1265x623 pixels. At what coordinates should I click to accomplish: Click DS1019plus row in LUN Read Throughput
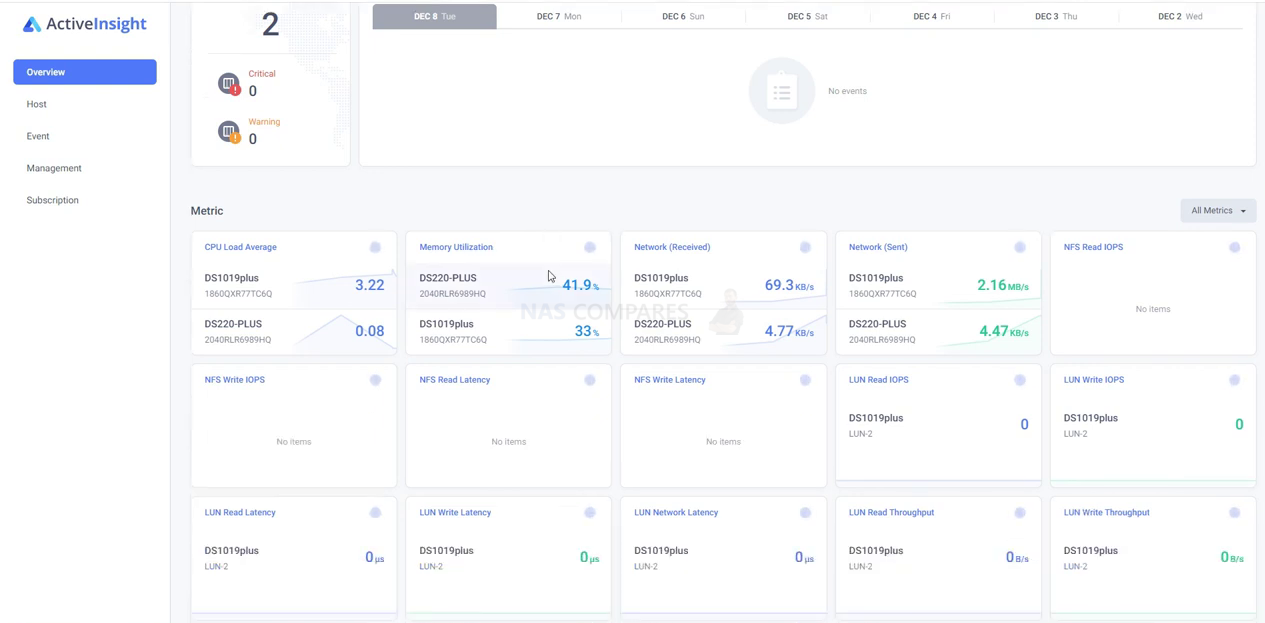938,558
